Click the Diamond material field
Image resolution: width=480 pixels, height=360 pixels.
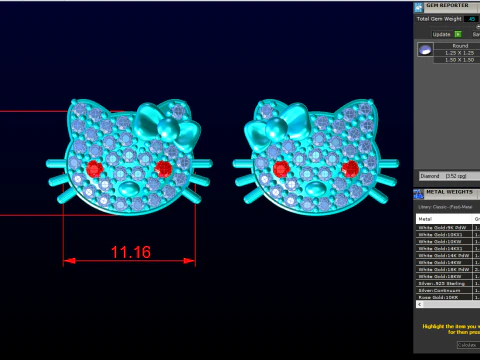pyautogui.click(x=450, y=176)
